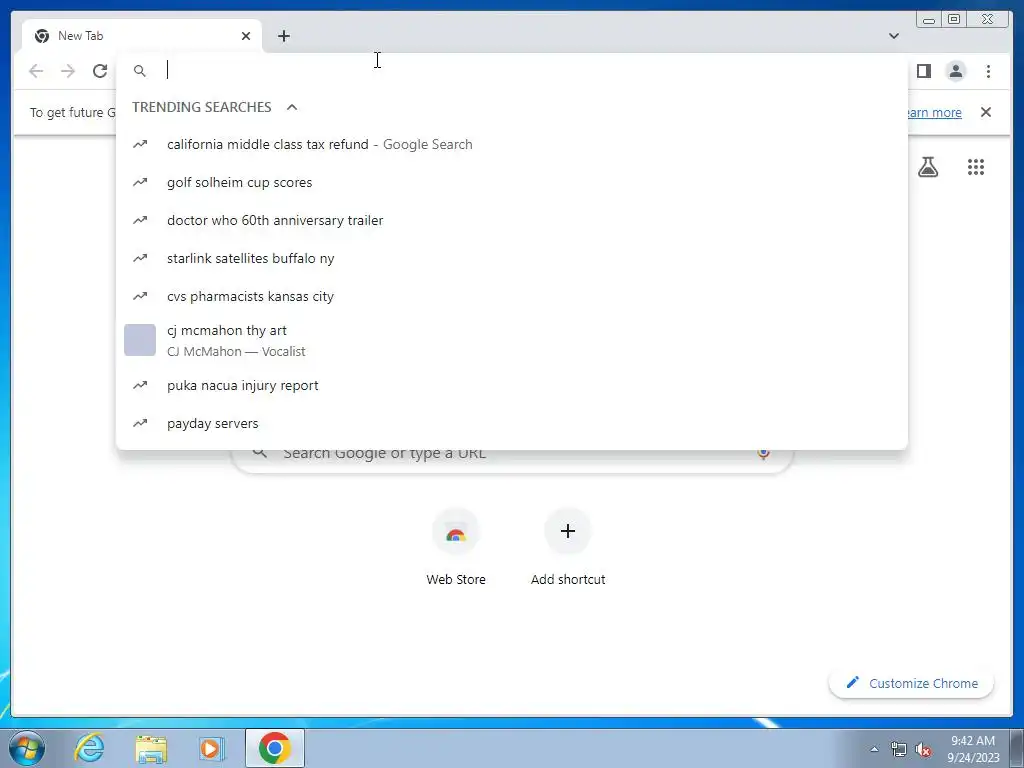Toggle the side panel icon
This screenshot has width=1024, height=768.
(923, 71)
